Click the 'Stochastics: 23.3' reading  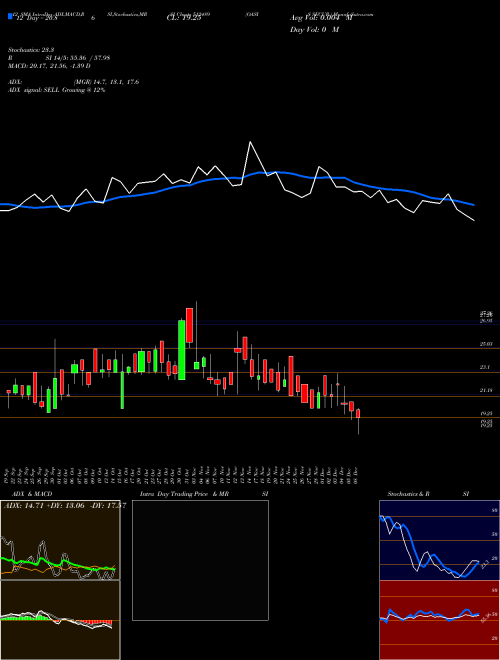point(32,50)
